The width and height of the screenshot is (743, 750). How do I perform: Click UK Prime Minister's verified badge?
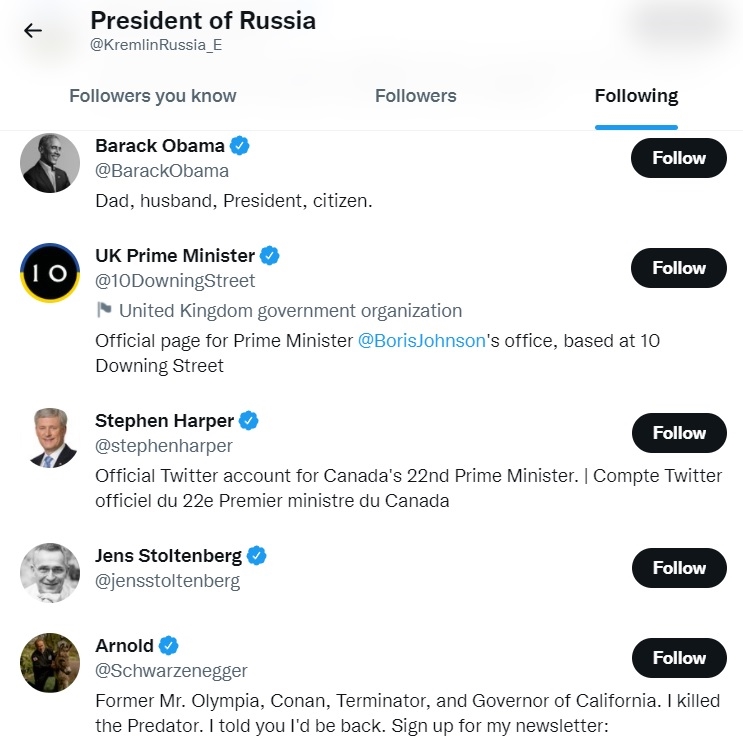click(x=270, y=256)
